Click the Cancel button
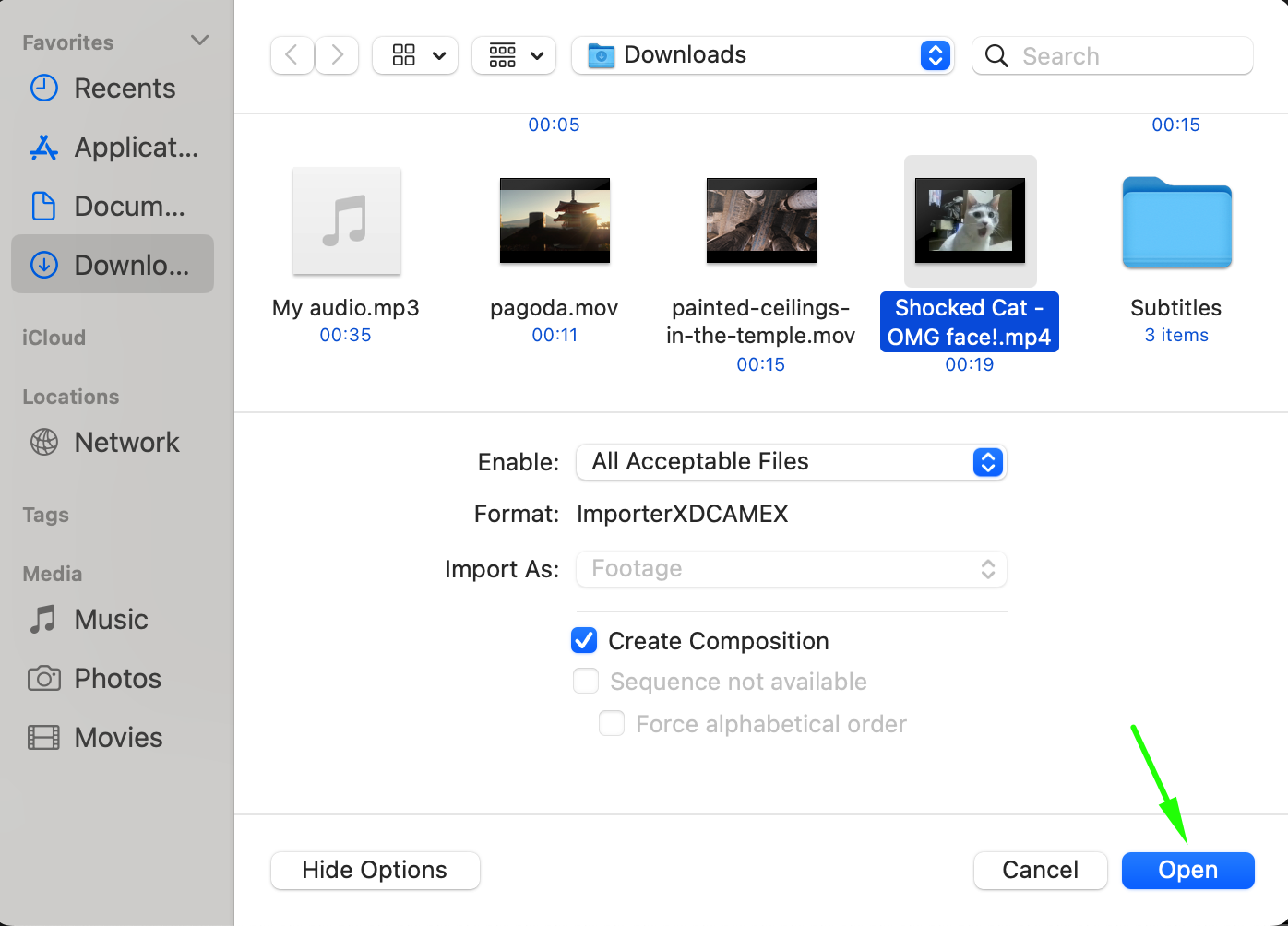The height and width of the screenshot is (926, 1288). coord(1040,871)
